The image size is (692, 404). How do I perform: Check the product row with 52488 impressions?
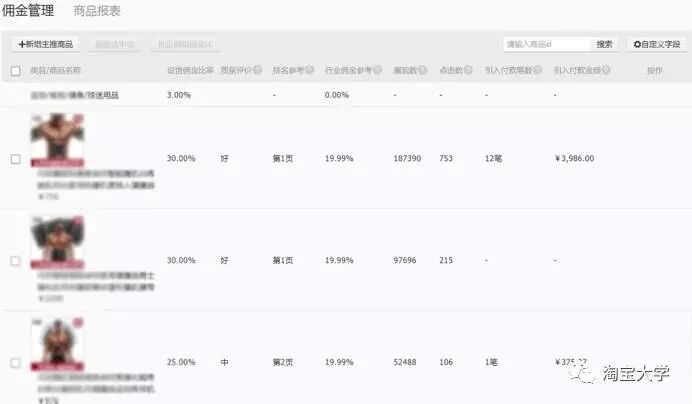coord(15,362)
